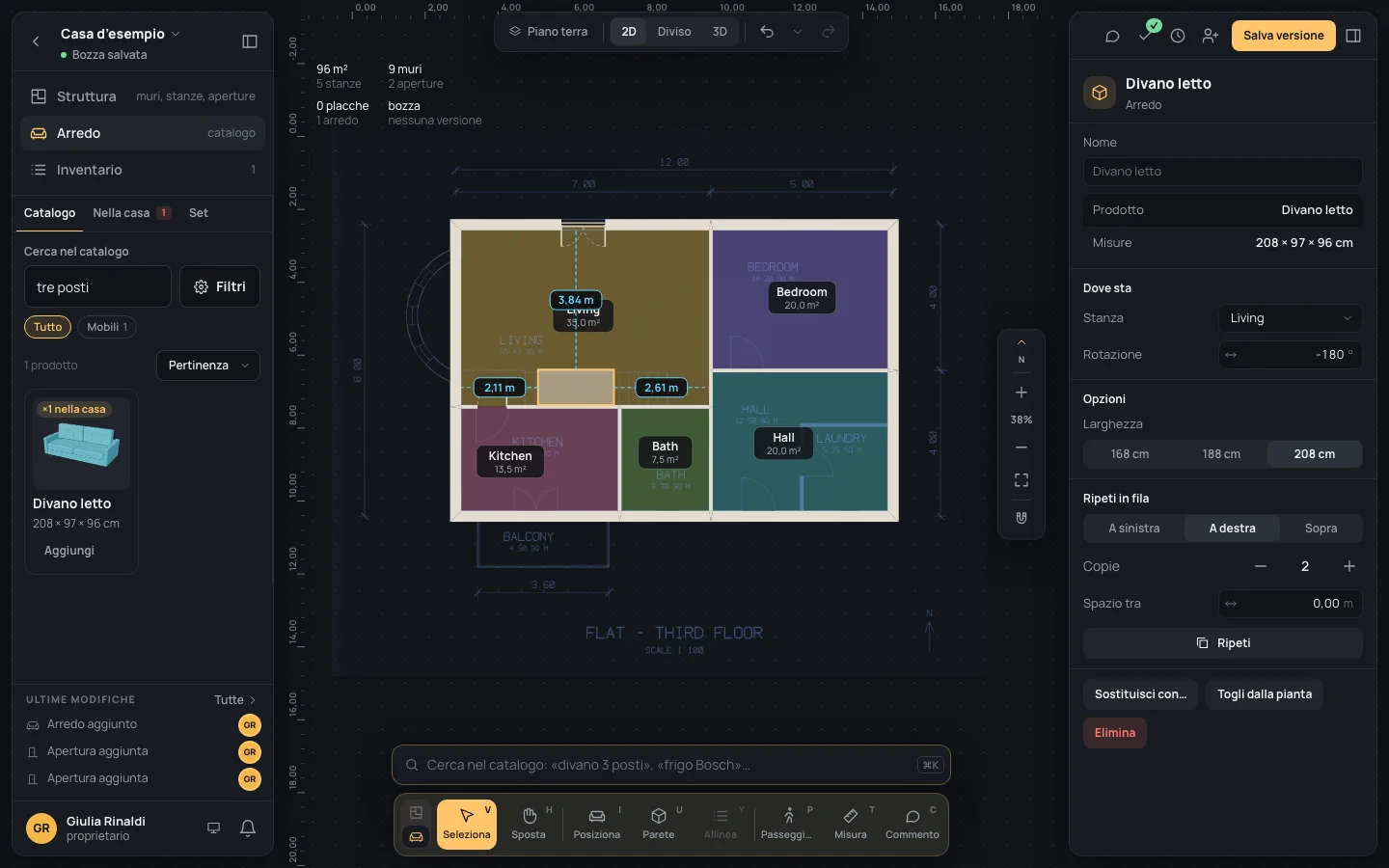Click the Salva versione button
The height and width of the screenshot is (868, 1389).
pos(1284,36)
